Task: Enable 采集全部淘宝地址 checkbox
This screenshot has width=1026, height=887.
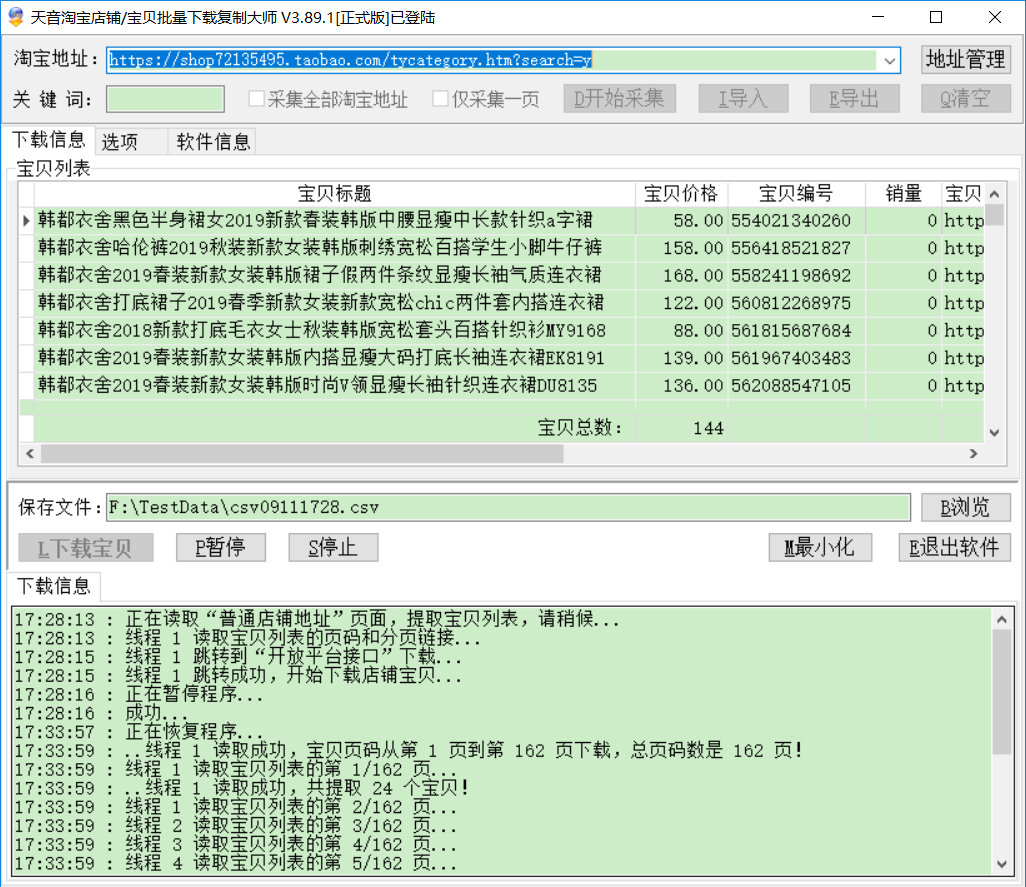Action: (x=257, y=99)
